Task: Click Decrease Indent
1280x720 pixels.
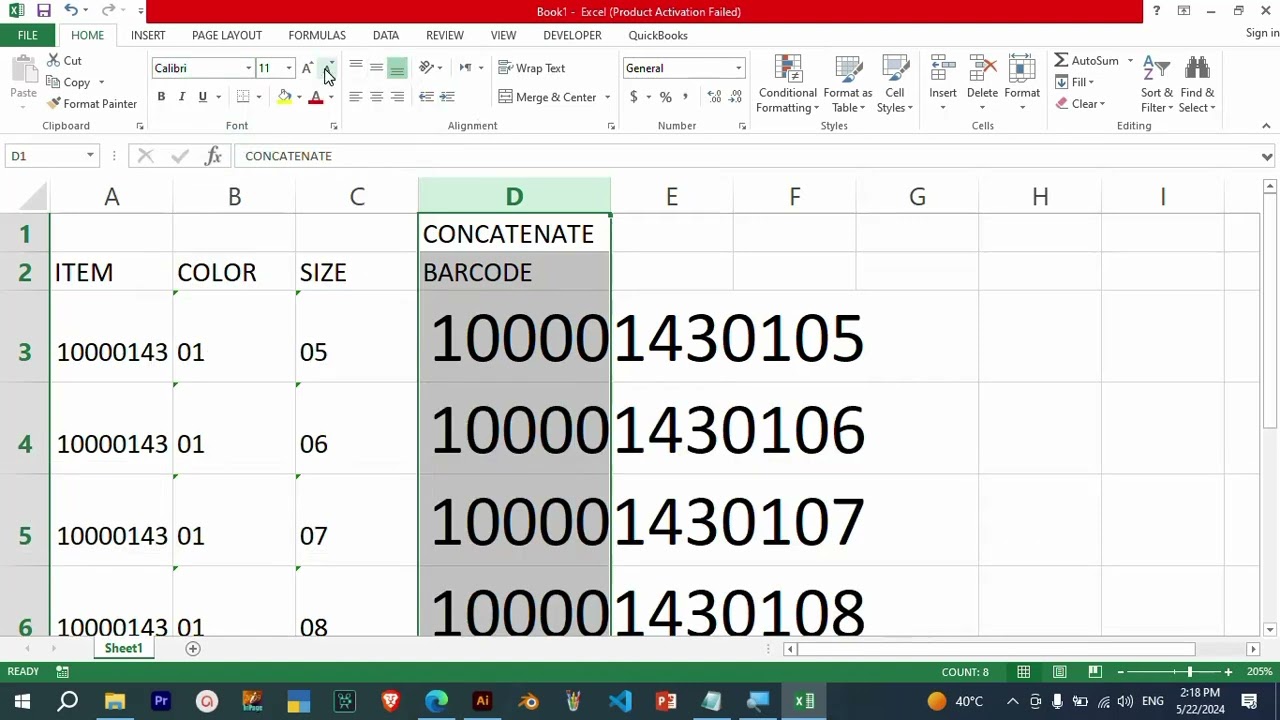Action: pyautogui.click(x=426, y=97)
